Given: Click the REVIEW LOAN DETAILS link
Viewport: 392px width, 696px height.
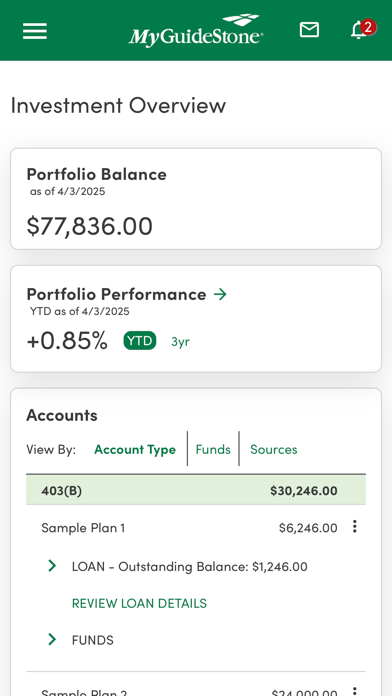Looking at the screenshot, I should coord(139,603).
